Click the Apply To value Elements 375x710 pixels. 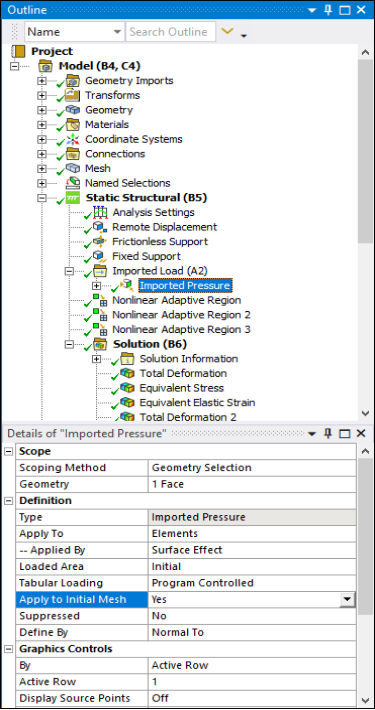pyautogui.click(x=252, y=533)
